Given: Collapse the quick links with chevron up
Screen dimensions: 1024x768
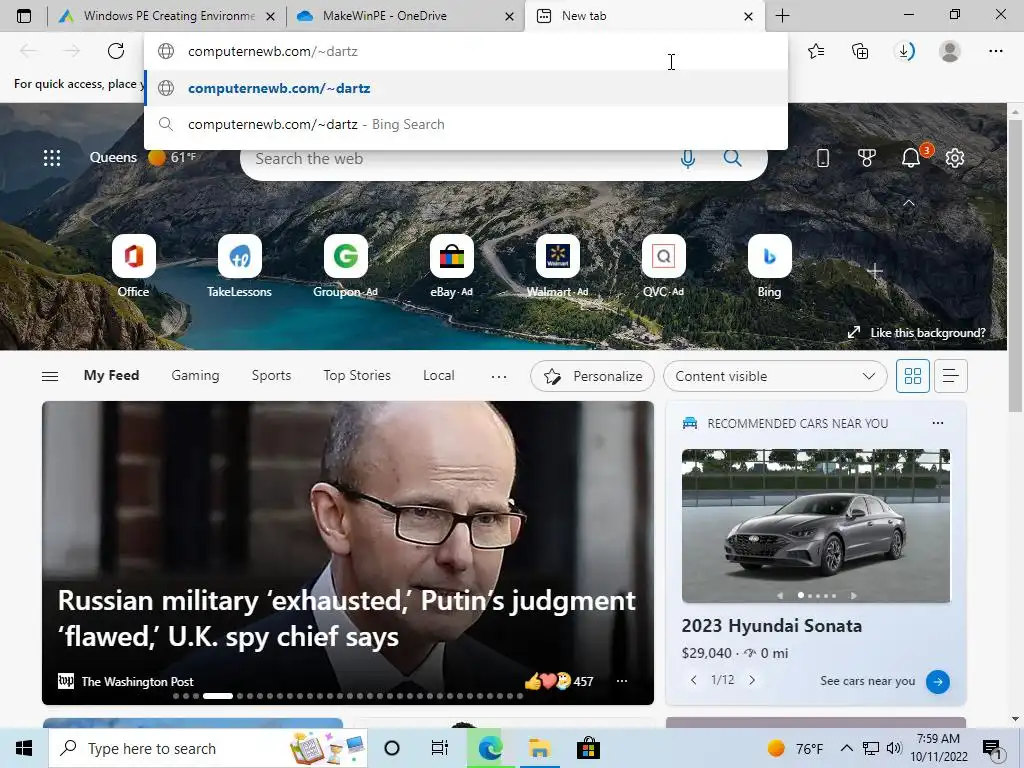Looking at the screenshot, I should point(908,203).
